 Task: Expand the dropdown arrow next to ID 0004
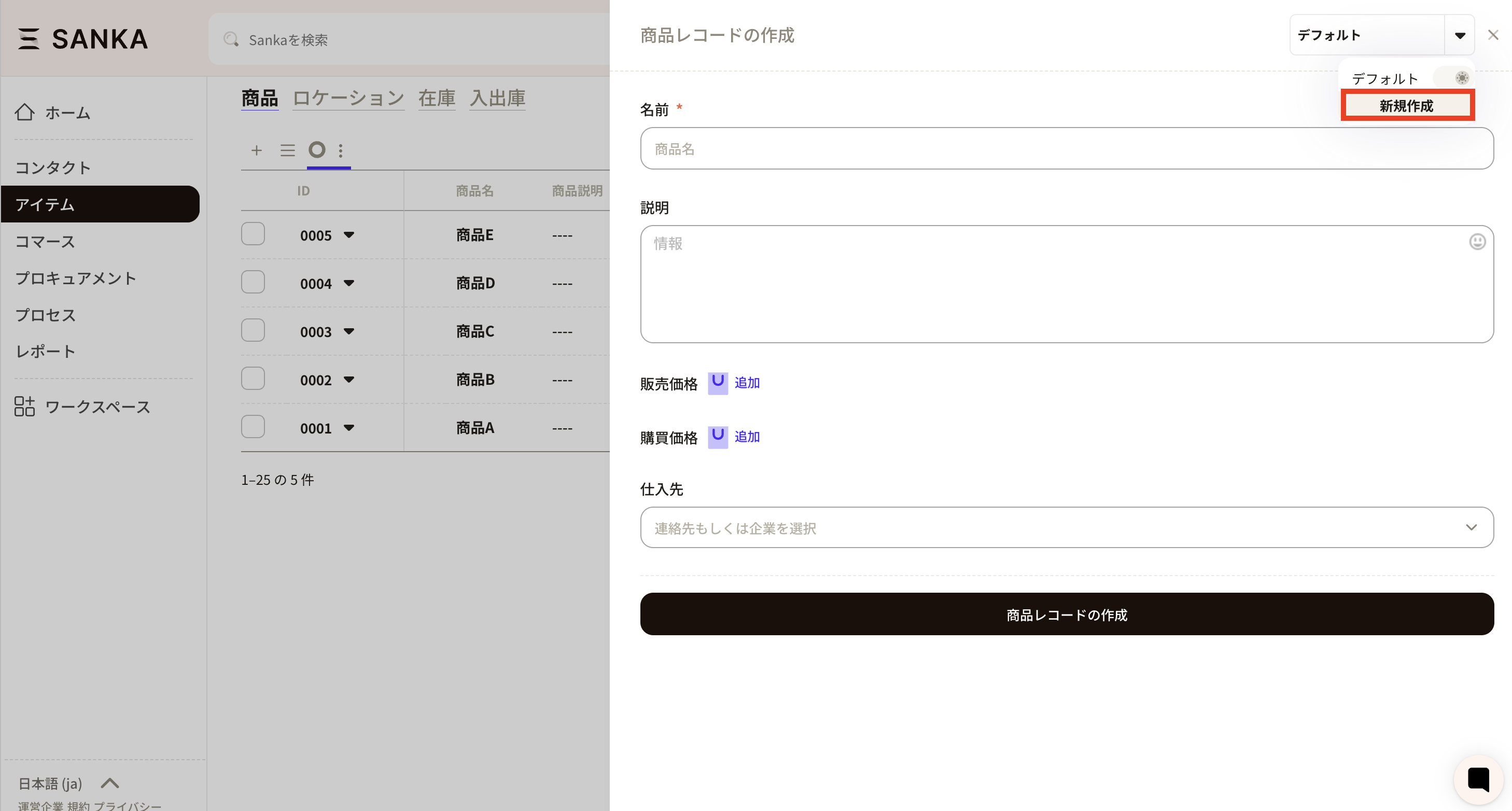348,284
